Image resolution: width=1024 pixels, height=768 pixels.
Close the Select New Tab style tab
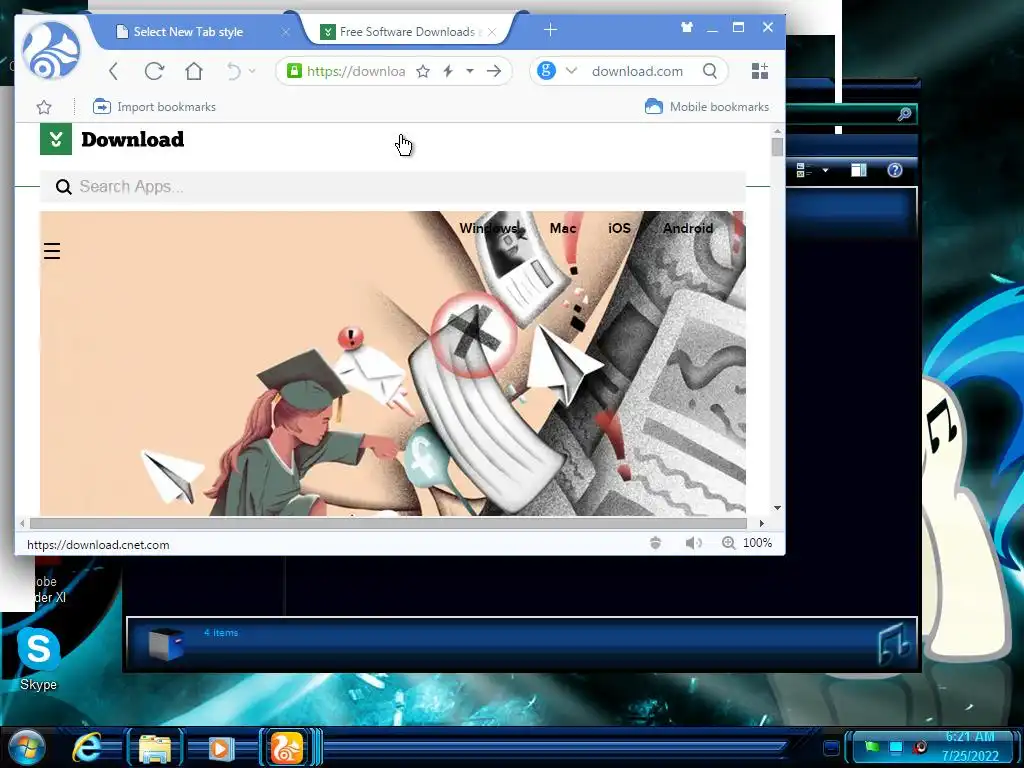tap(285, 31)
